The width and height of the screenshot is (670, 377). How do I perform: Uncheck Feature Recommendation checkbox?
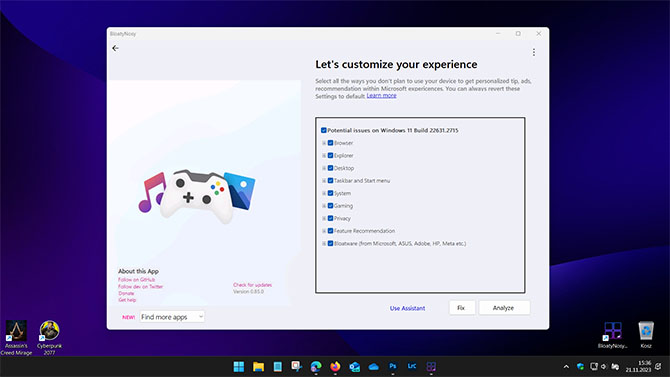(330, 231)
